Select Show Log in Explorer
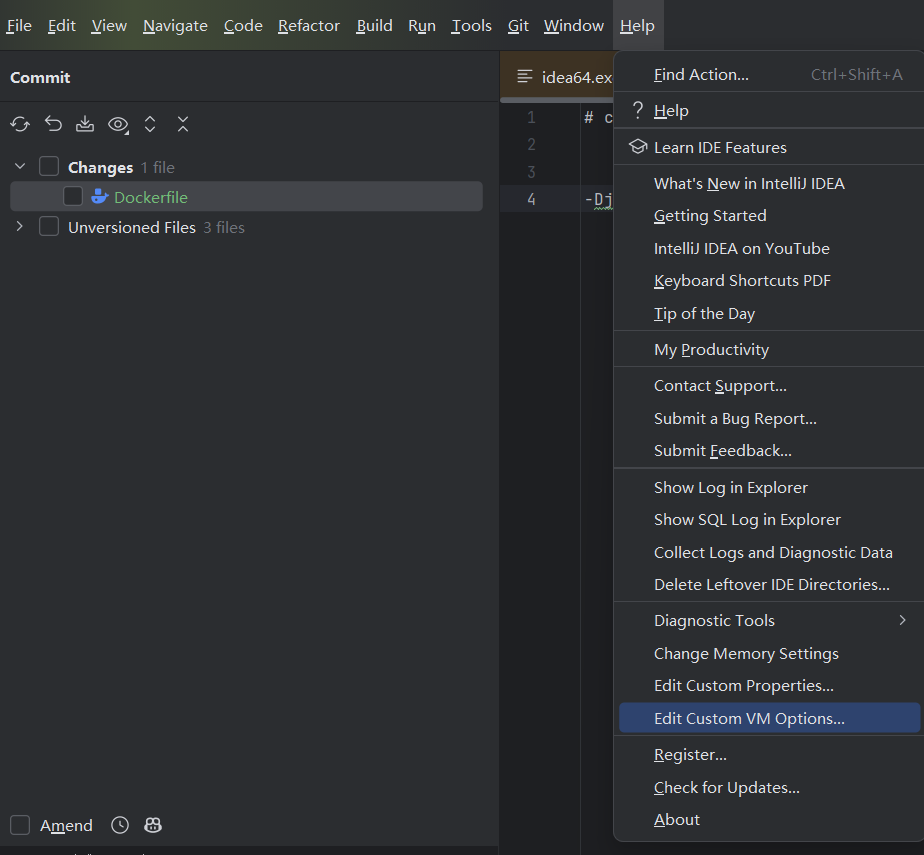The height and width of the screenshot is (855, 924). (x=769, y=487)
